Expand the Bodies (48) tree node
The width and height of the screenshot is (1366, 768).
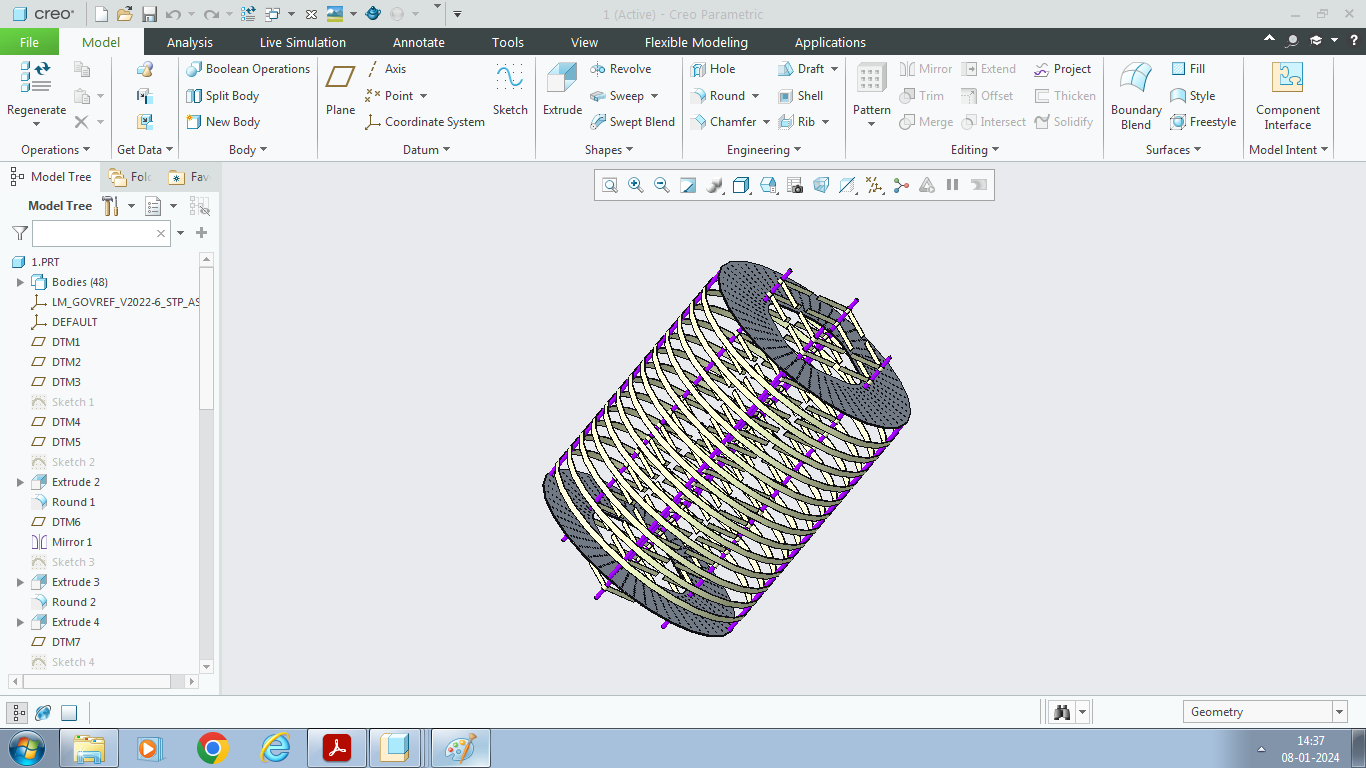click(21, 282)
